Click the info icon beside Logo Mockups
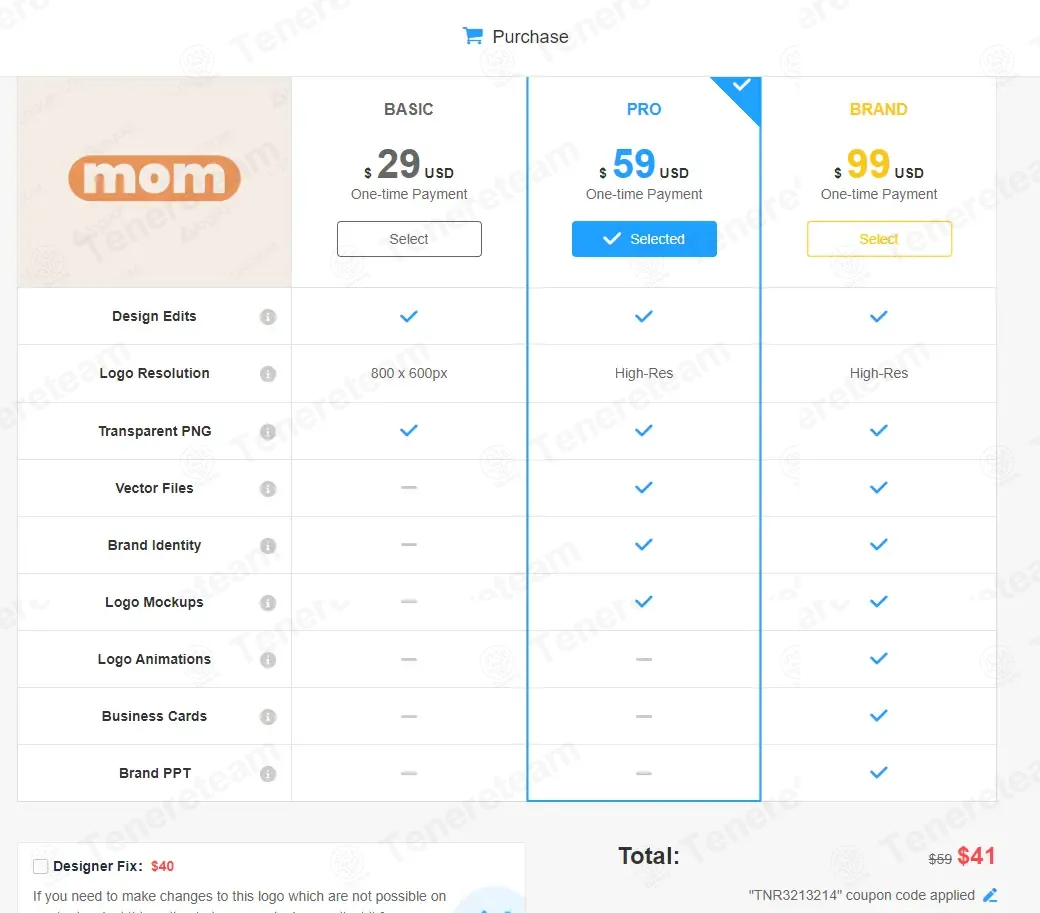1040x913 pixels. point(268,603)
